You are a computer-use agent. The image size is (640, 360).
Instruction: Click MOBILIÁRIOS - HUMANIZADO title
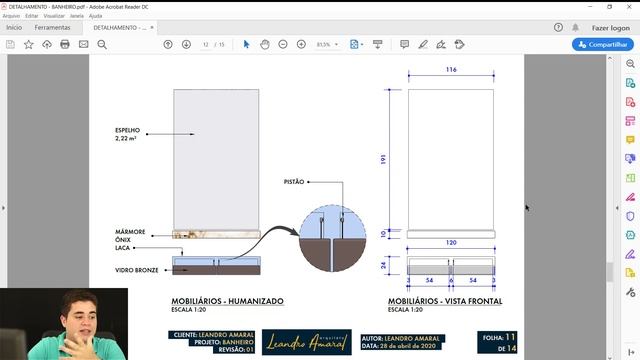(x=227, y=301)
